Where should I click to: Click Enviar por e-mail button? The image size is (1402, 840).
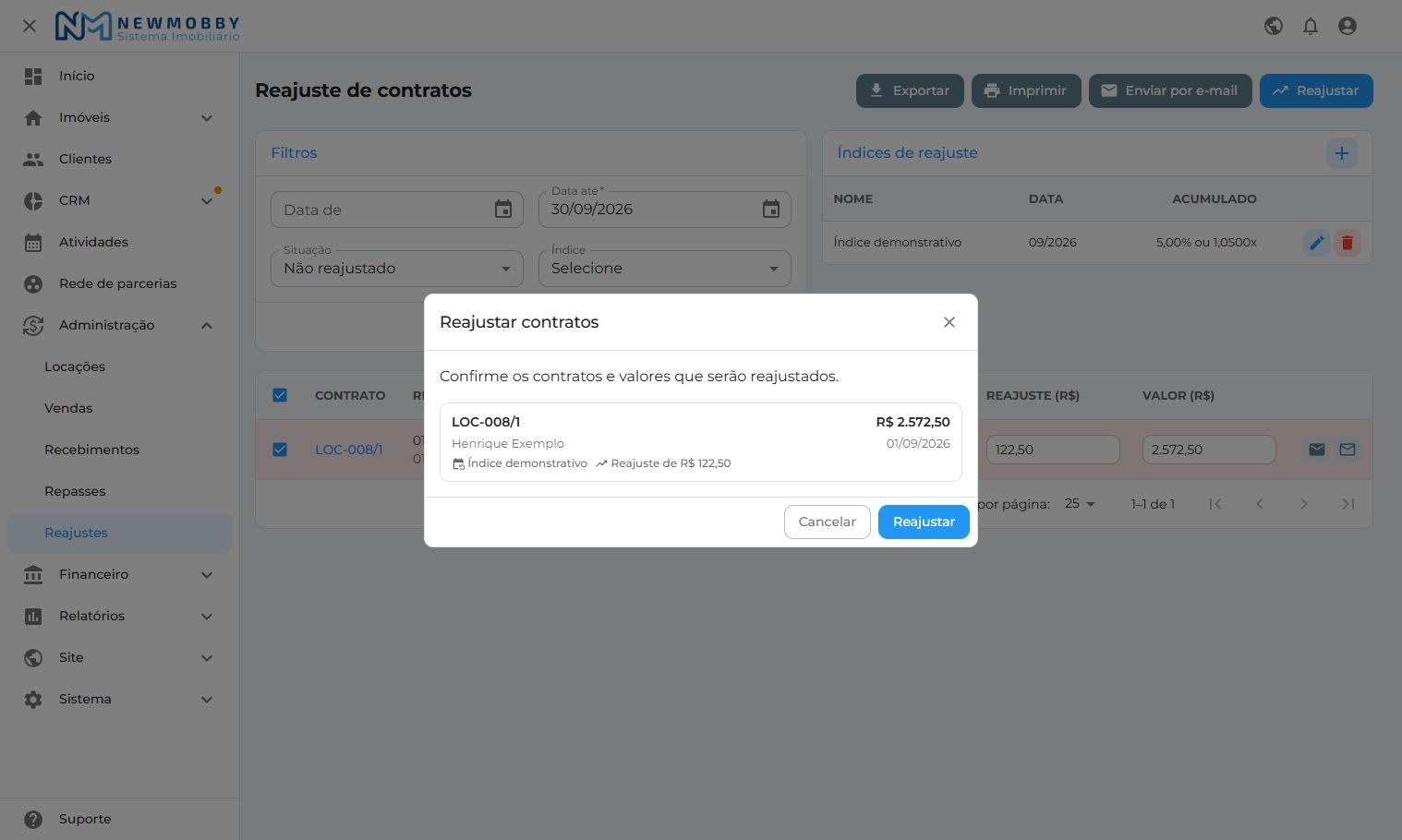coord(1170,90)
